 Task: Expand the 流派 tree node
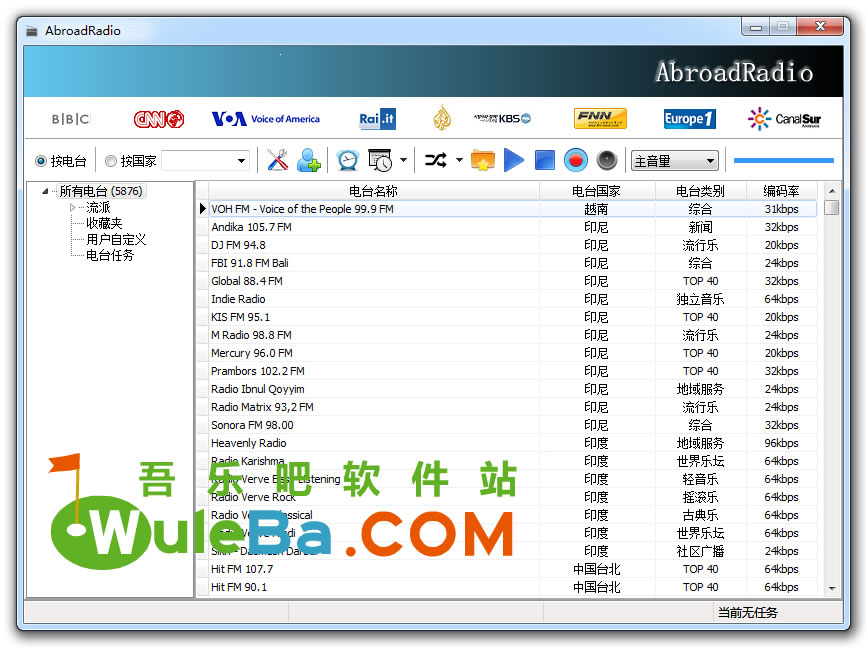tap(72, 208)
